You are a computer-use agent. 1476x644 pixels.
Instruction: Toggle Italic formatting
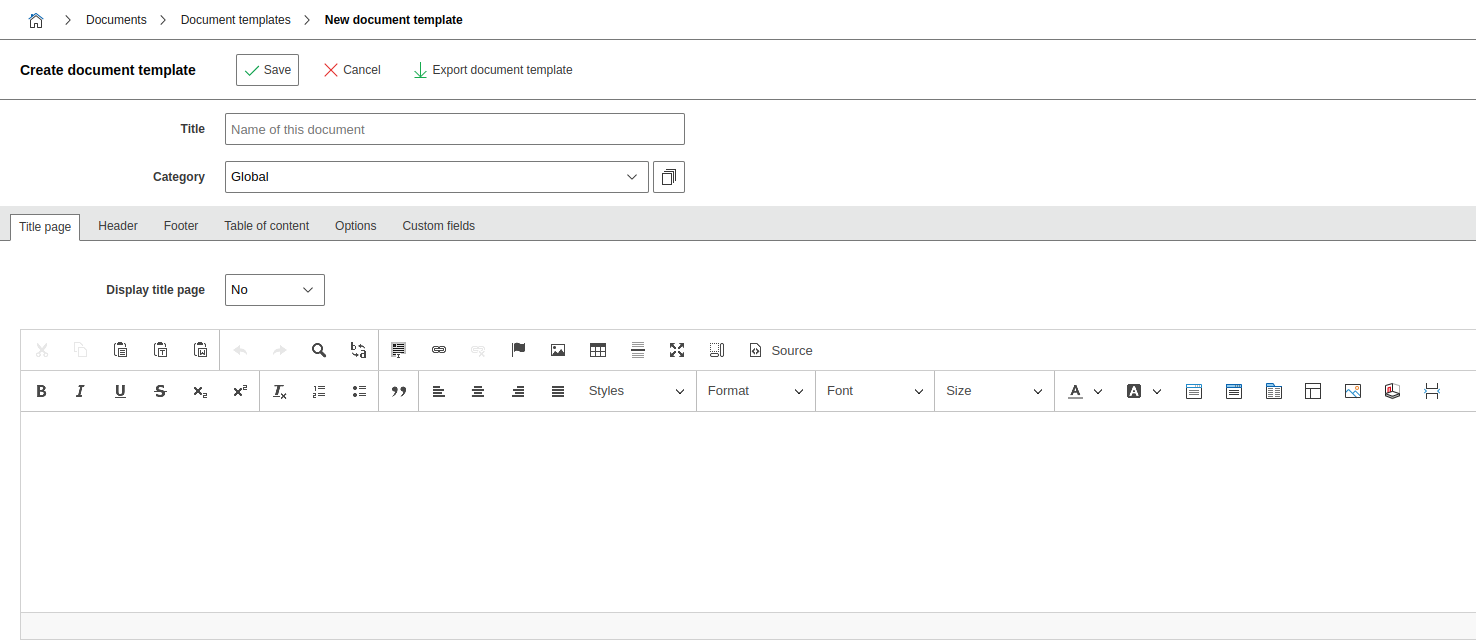(81, 391)
